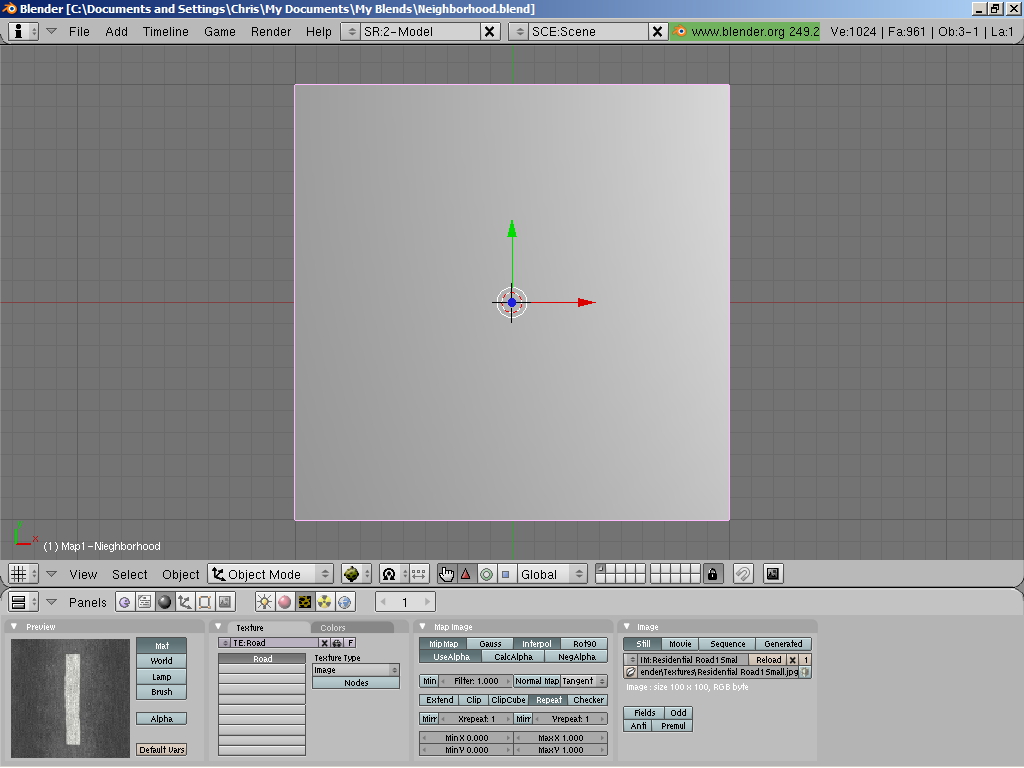Enable the Fields option
This screenshot has width=1024, height=768.
pos(645,713)
